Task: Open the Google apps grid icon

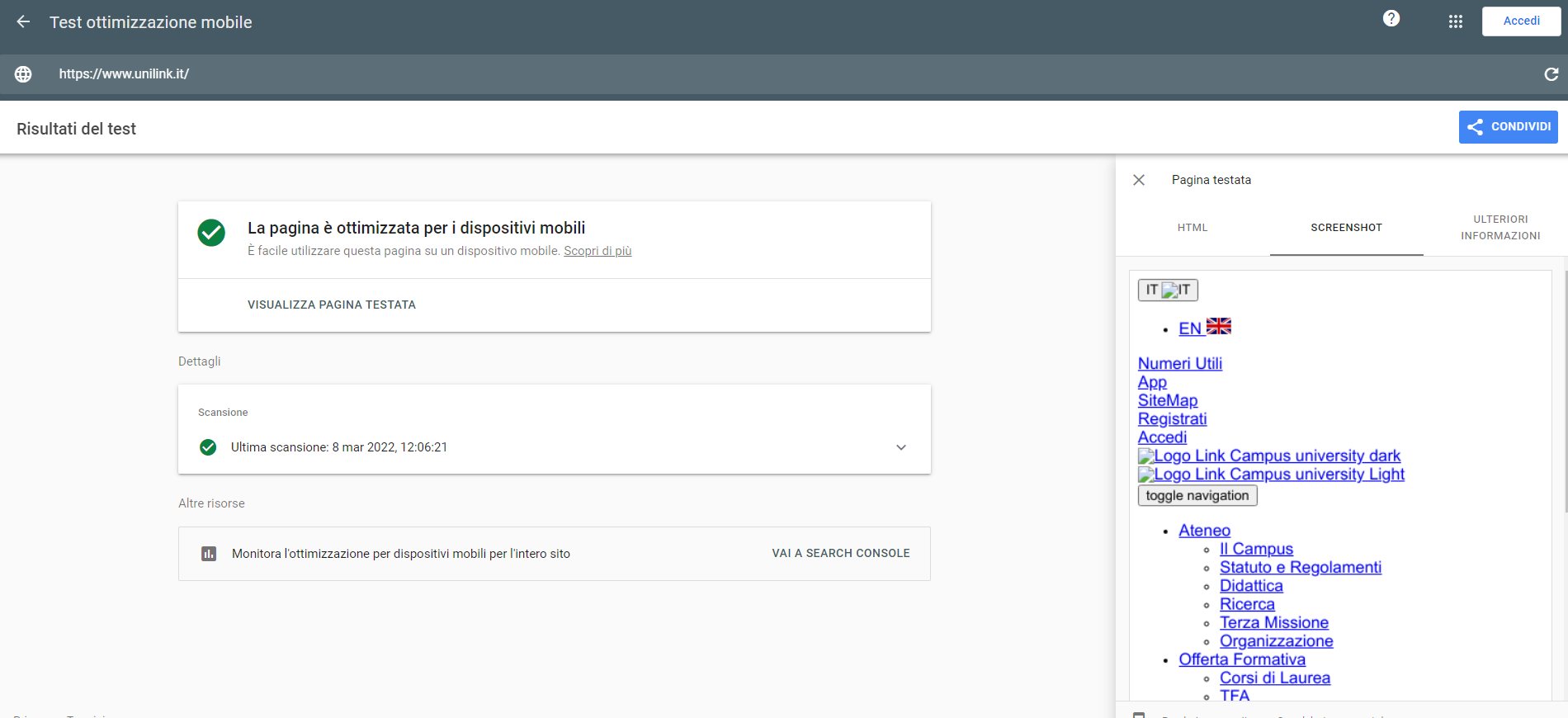Action: pyautogui.click(x=1456, y=22)
